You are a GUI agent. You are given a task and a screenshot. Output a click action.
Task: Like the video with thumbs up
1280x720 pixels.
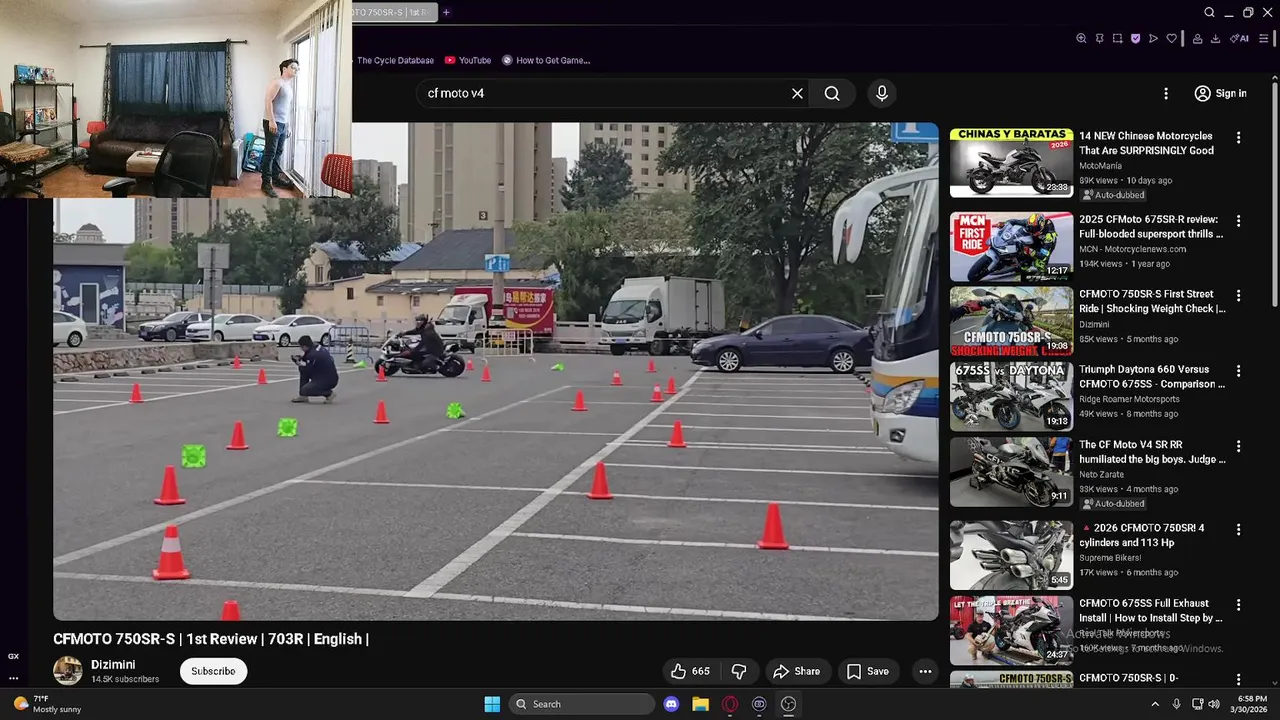point(690,671)
